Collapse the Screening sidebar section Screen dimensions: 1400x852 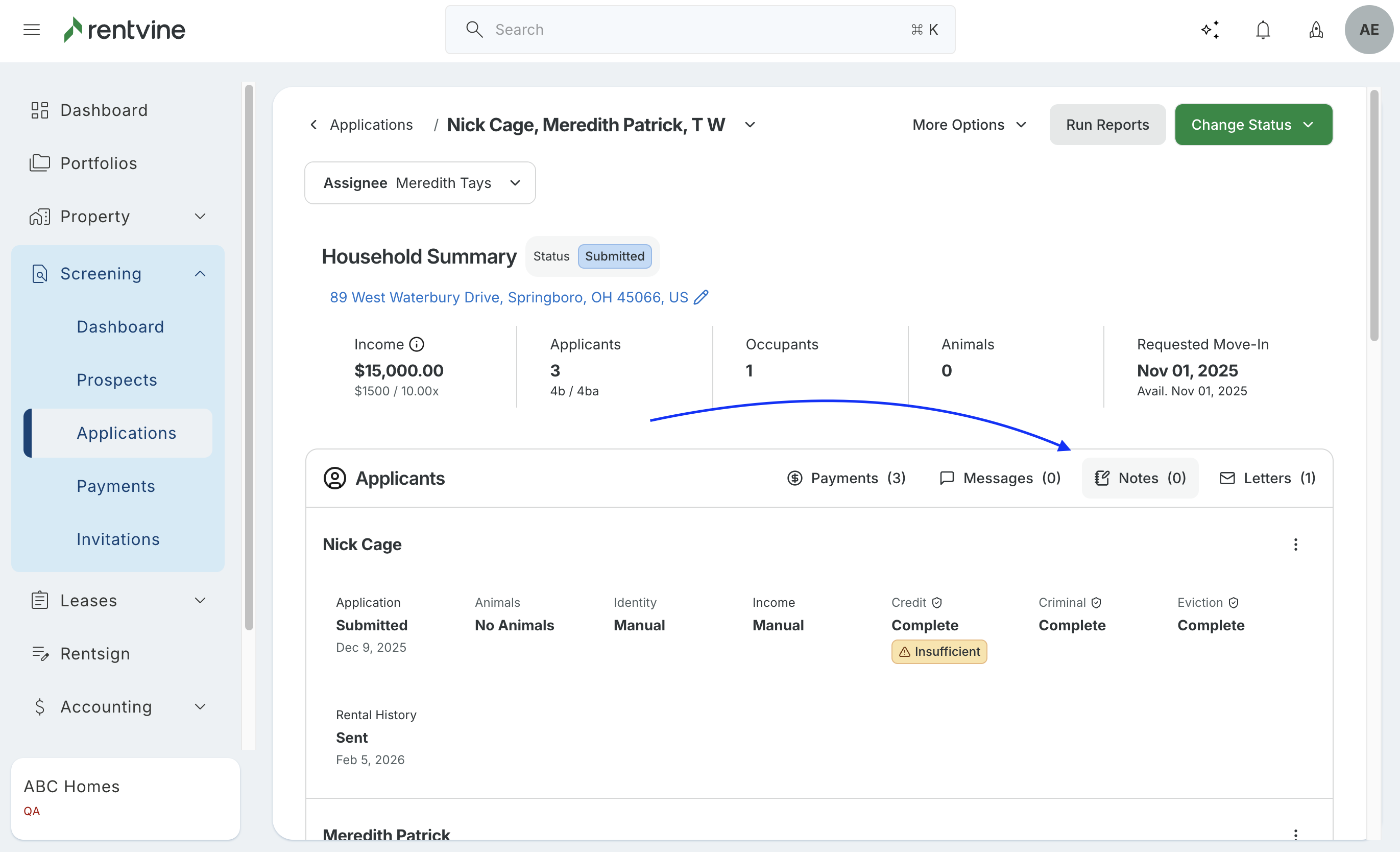pos(200,274)
